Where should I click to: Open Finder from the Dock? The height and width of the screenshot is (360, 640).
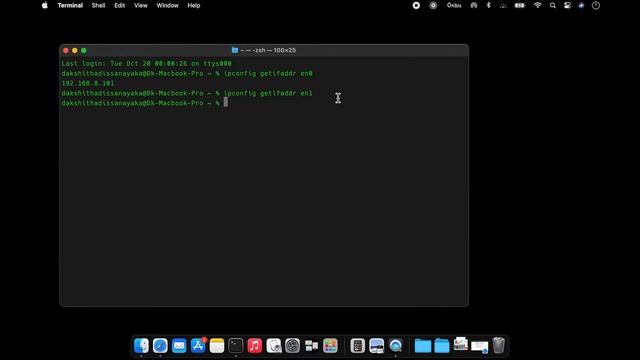141,346
